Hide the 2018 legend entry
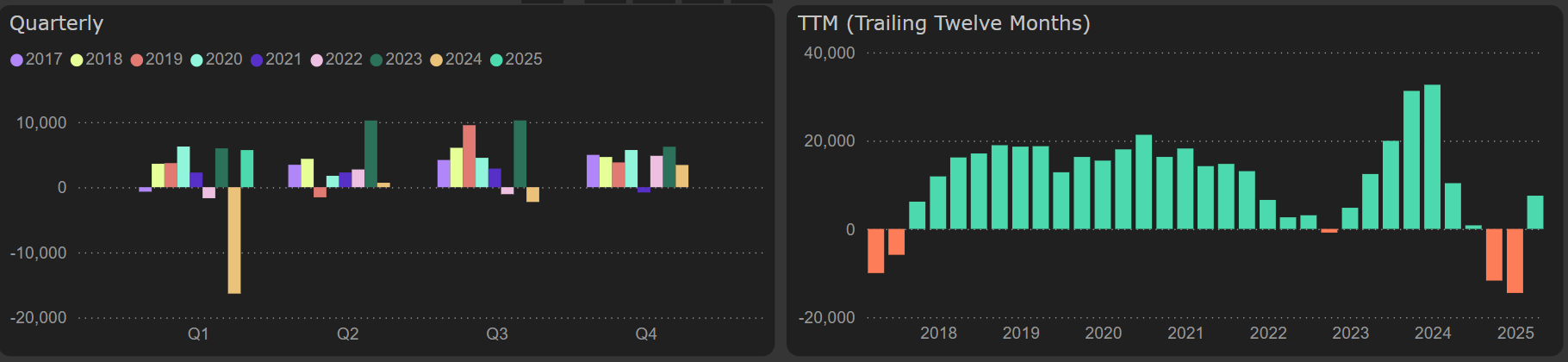 click(96, 59)
